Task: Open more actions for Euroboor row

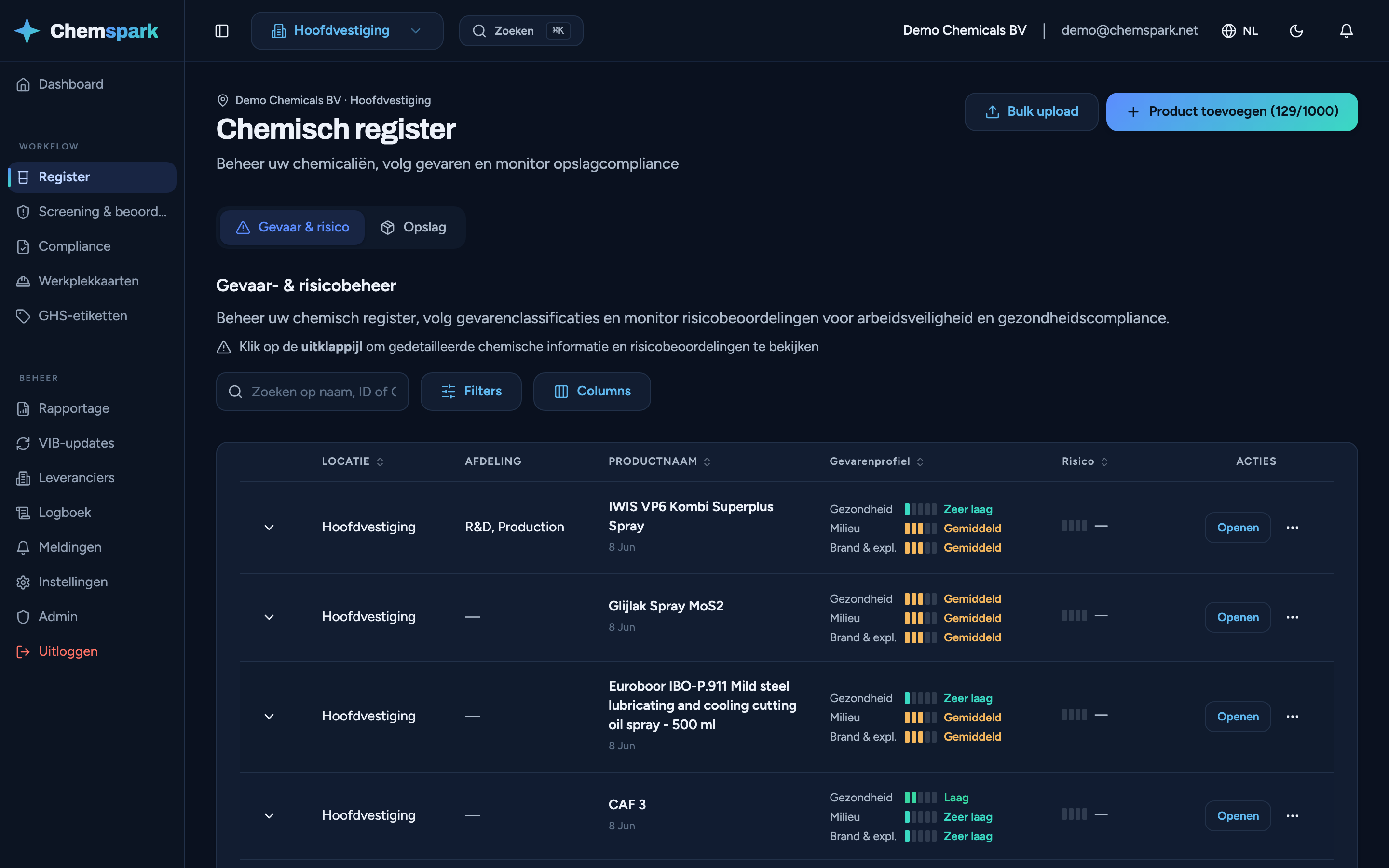Action: click(1292, 717)
